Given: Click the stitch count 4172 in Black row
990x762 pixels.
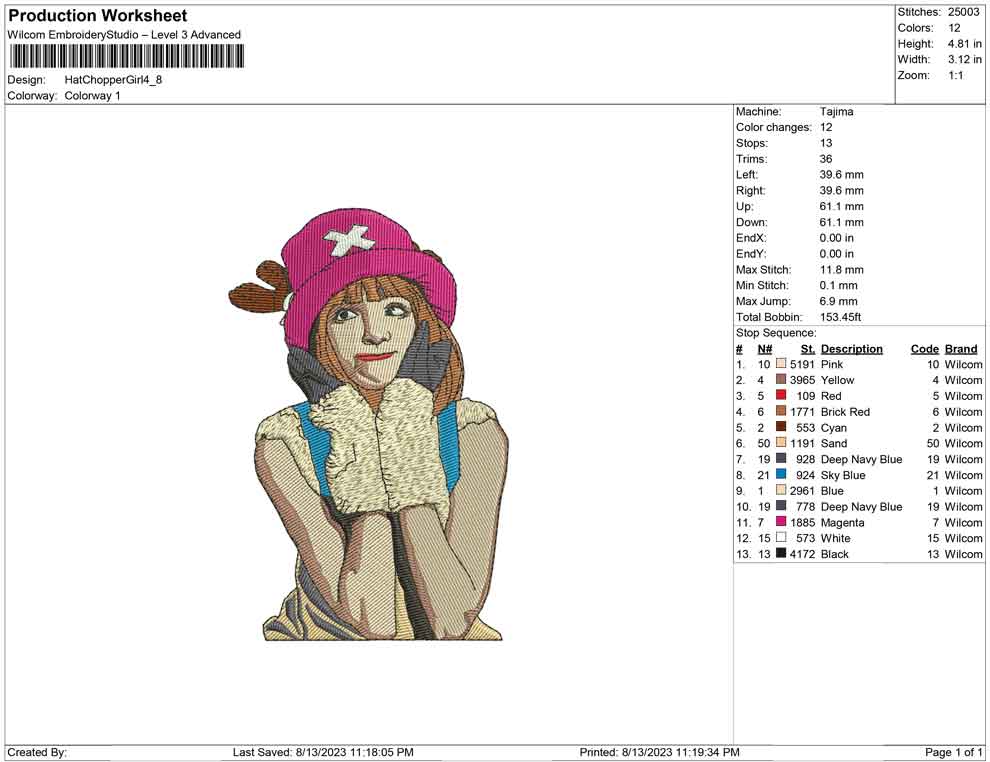Looking at the screenshot, I should coord(802,554).
